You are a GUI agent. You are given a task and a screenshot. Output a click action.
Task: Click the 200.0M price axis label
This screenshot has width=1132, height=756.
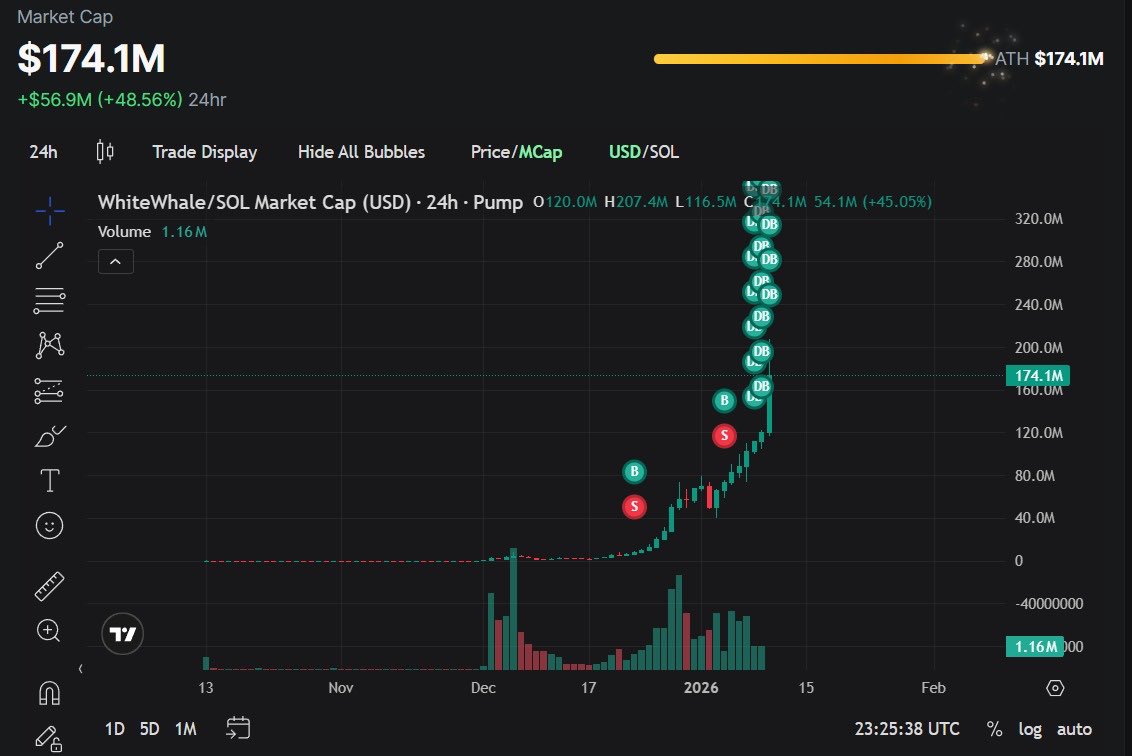(1038, 347)
